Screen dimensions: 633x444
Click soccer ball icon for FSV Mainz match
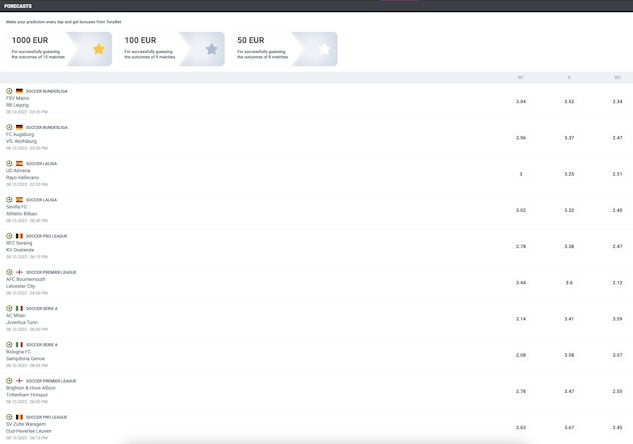click(x=9, y=91)
